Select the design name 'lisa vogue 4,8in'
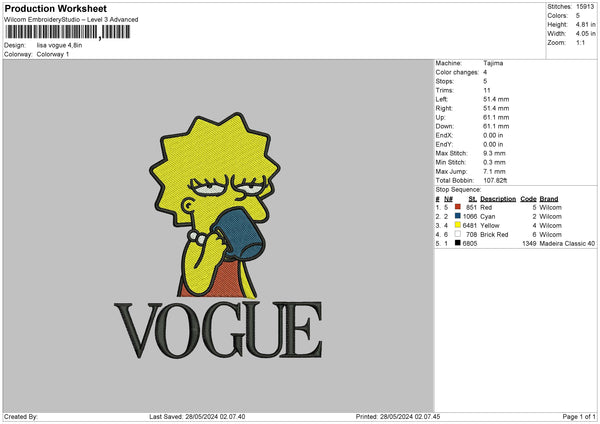Viewport: 600px width, 424px height. point(59,45)
